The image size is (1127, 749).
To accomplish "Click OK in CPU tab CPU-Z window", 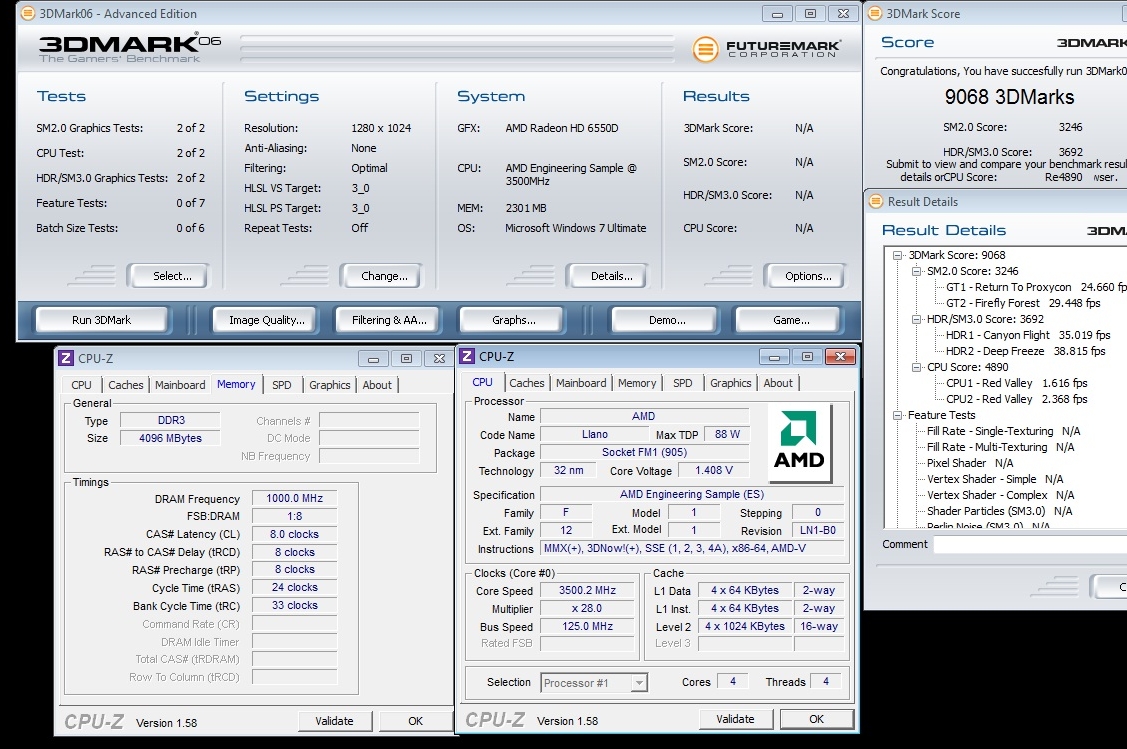I will pyautogui.click(x=816, y=719).
